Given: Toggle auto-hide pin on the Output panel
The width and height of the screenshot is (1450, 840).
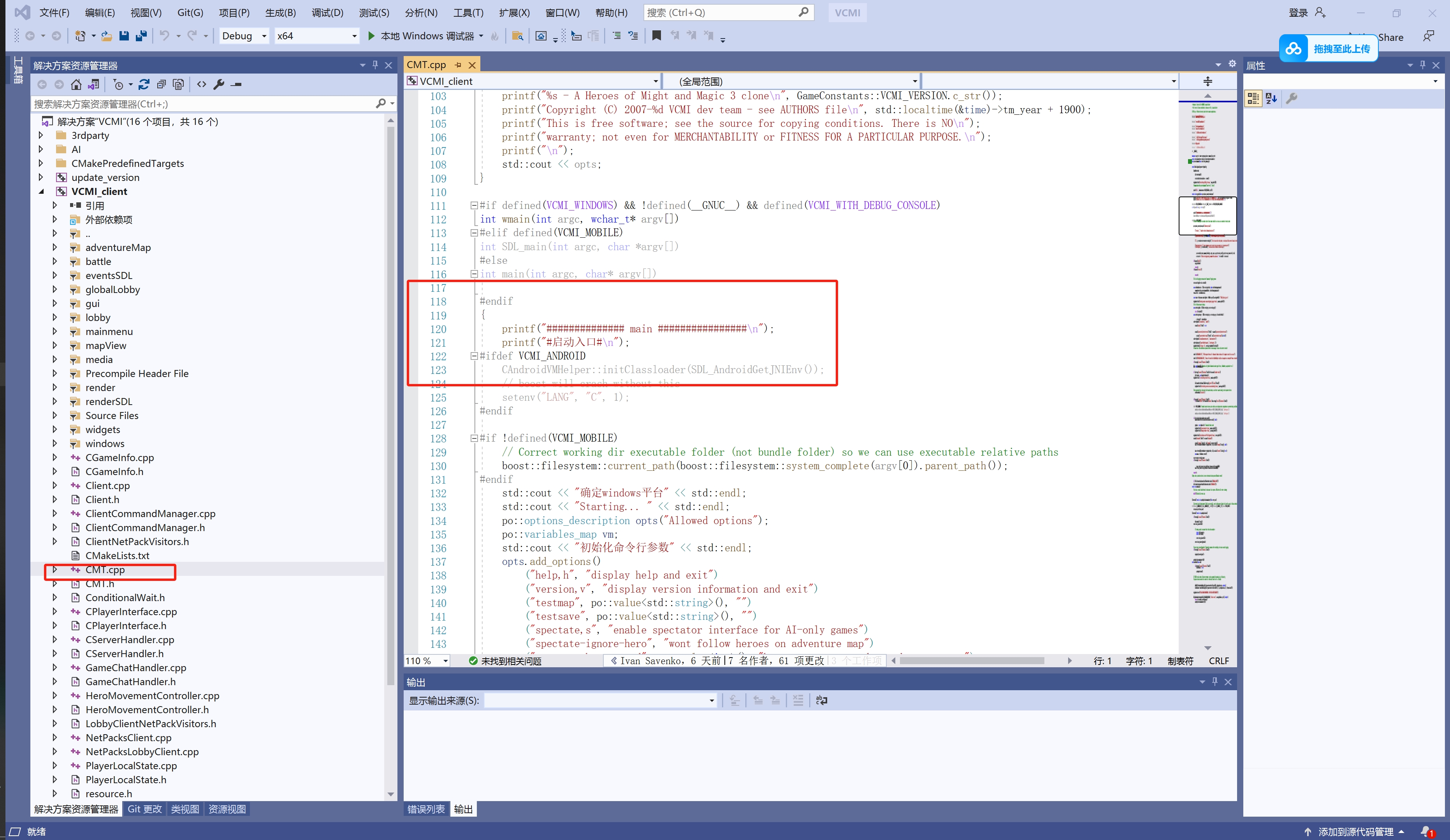Looking at the screenshot, I should coord(1214,681).
